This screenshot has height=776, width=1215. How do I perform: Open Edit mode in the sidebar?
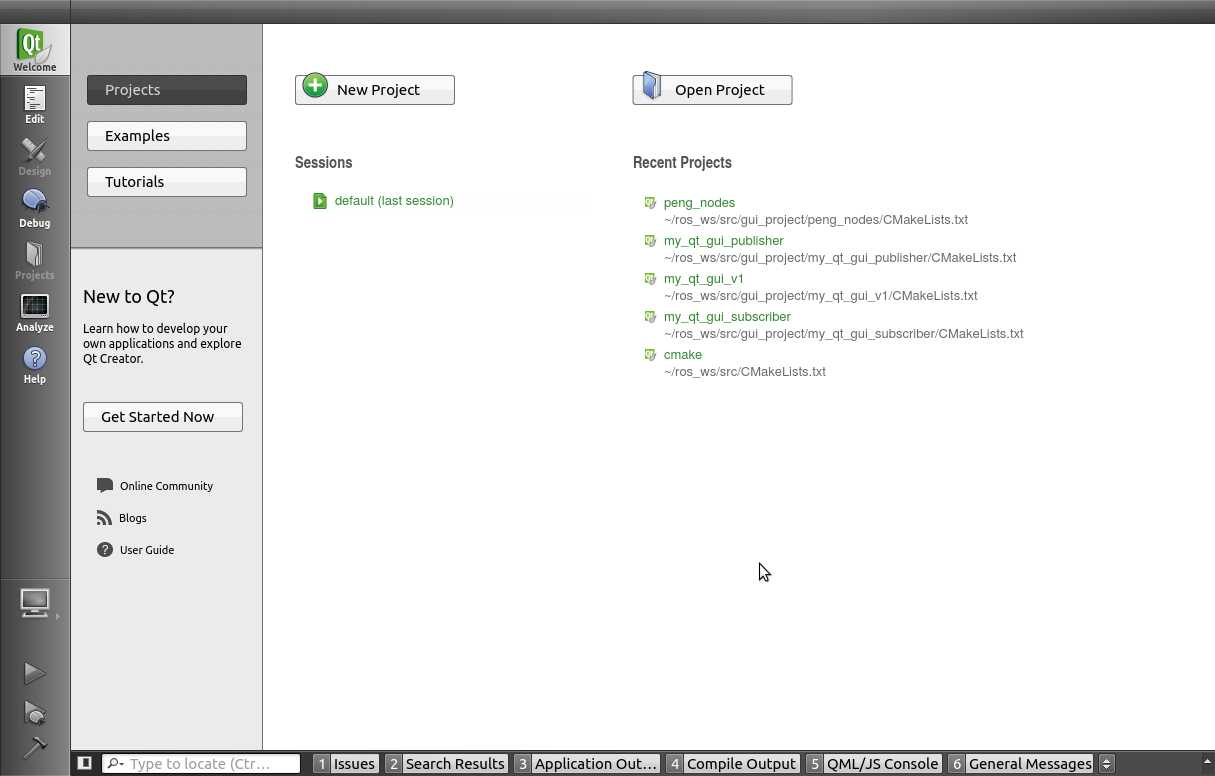tap(34, 104)
